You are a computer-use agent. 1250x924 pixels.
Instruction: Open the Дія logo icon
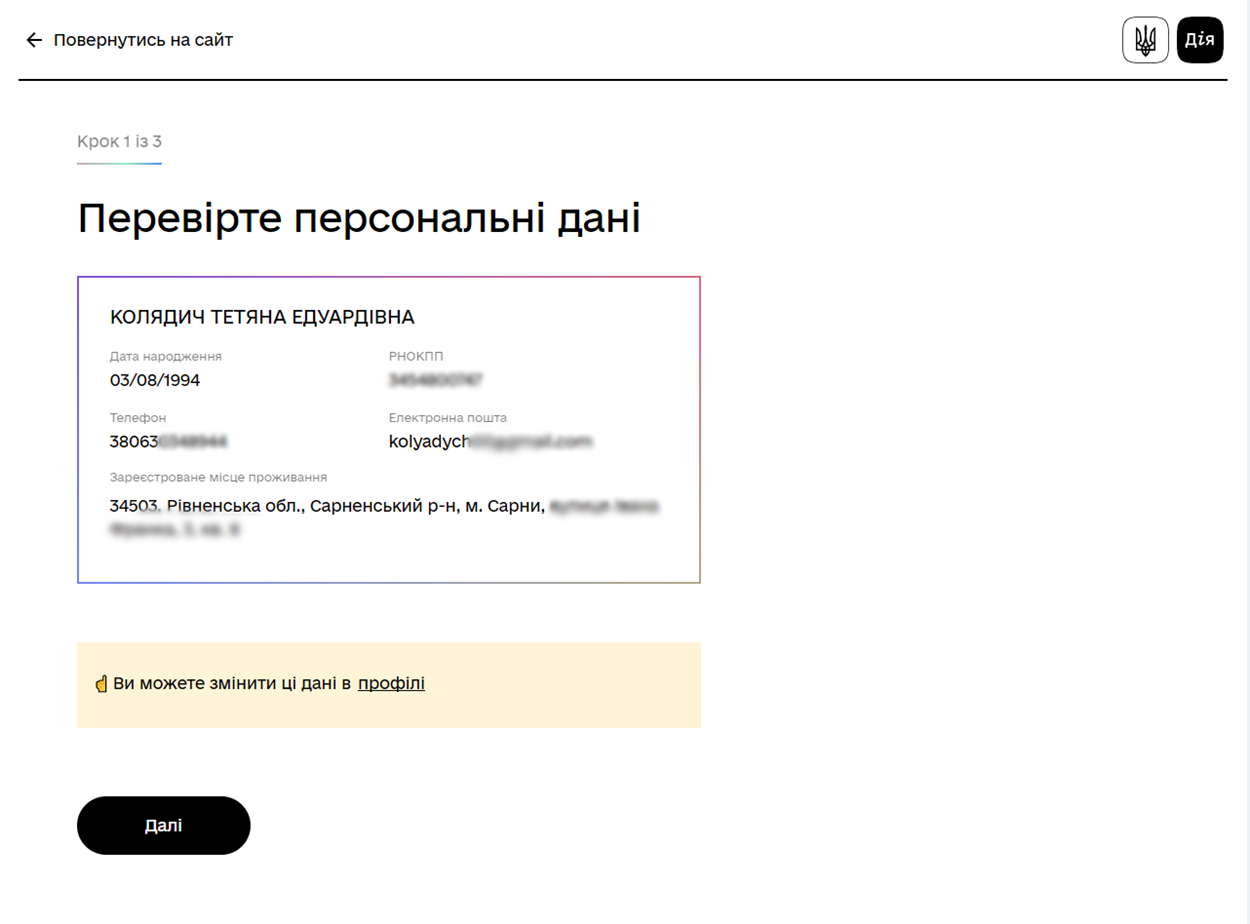pos(1200,41)
